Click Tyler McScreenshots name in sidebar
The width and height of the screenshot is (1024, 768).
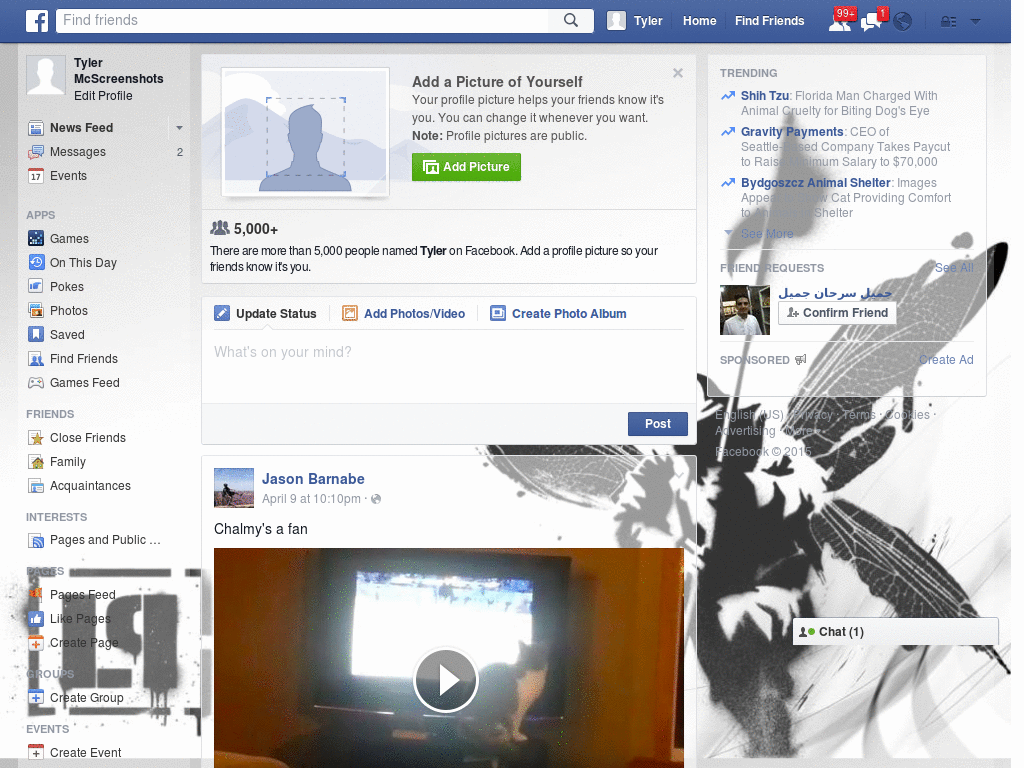[x=118, y=71]
